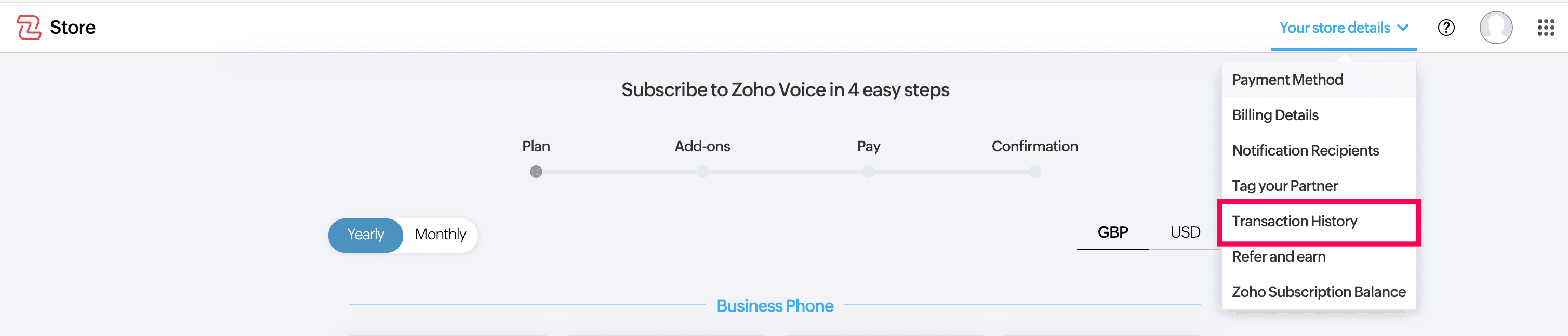Screen dimensions: 1568x336
Task: Collapse the Your store details dropdown
Action: tap(1344, 28)
